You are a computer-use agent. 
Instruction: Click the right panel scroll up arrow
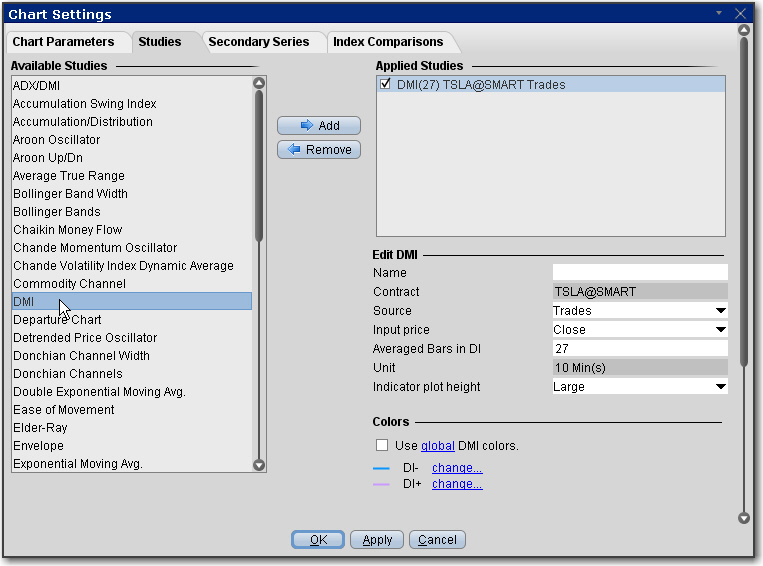743,30
